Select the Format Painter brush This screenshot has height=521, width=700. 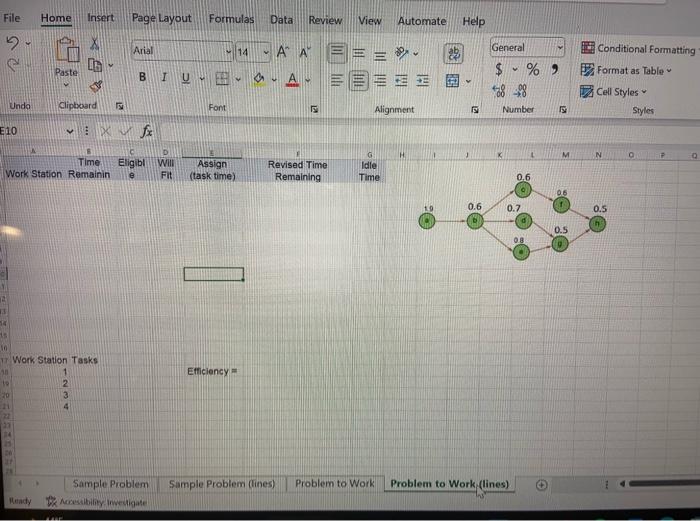(96, 86)
